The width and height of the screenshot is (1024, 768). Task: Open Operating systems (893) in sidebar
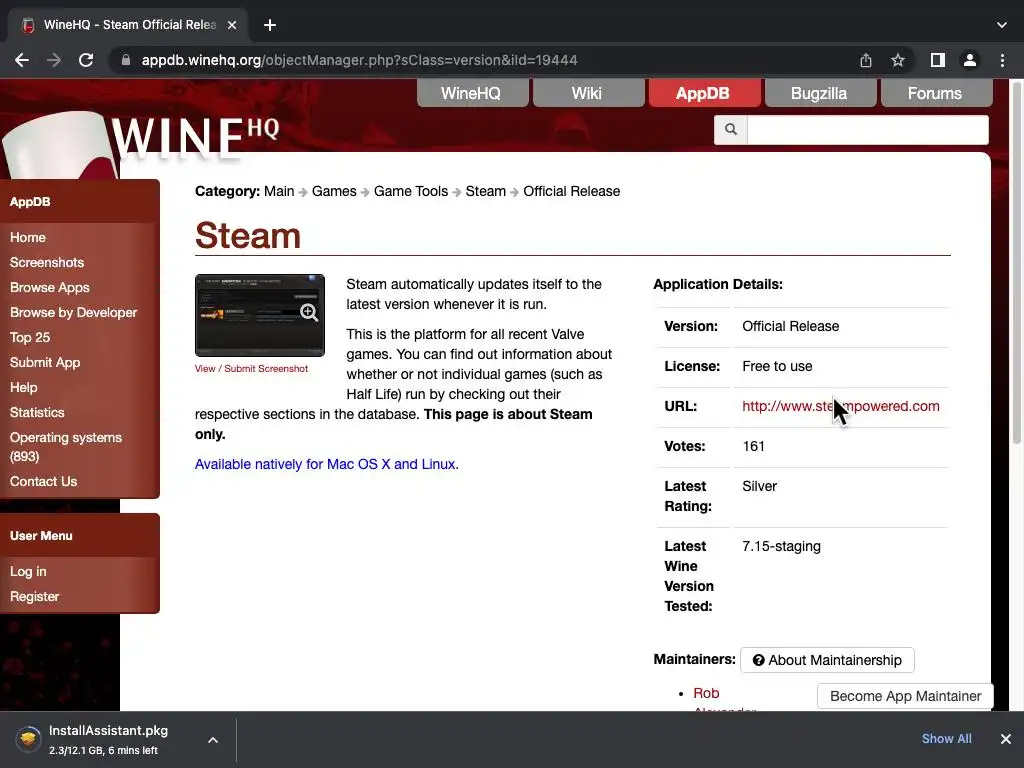pos(65,447)
